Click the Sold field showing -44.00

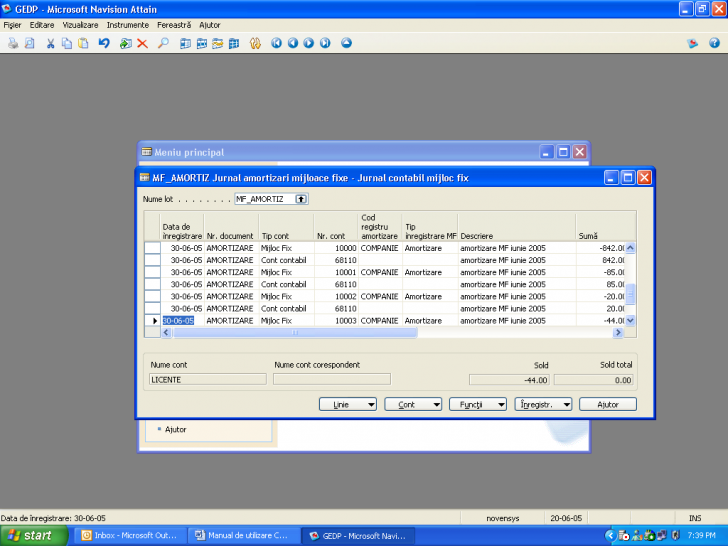(509, 380)
